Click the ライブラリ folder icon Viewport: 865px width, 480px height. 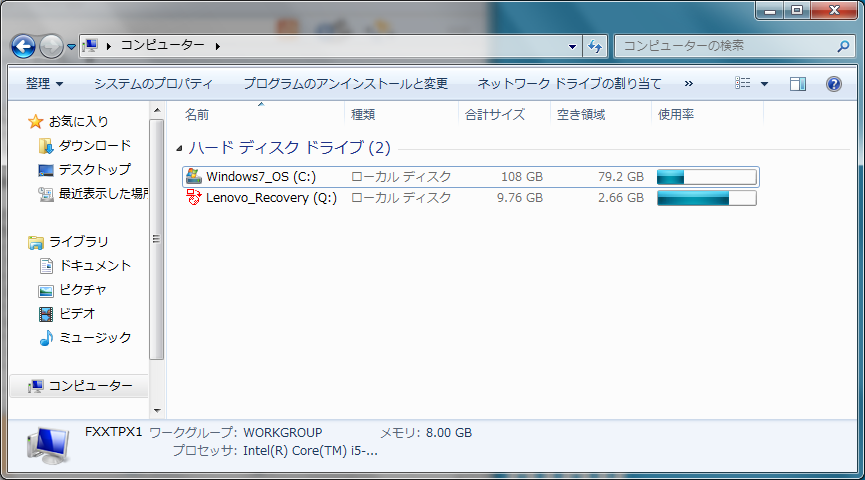[36, 242]
